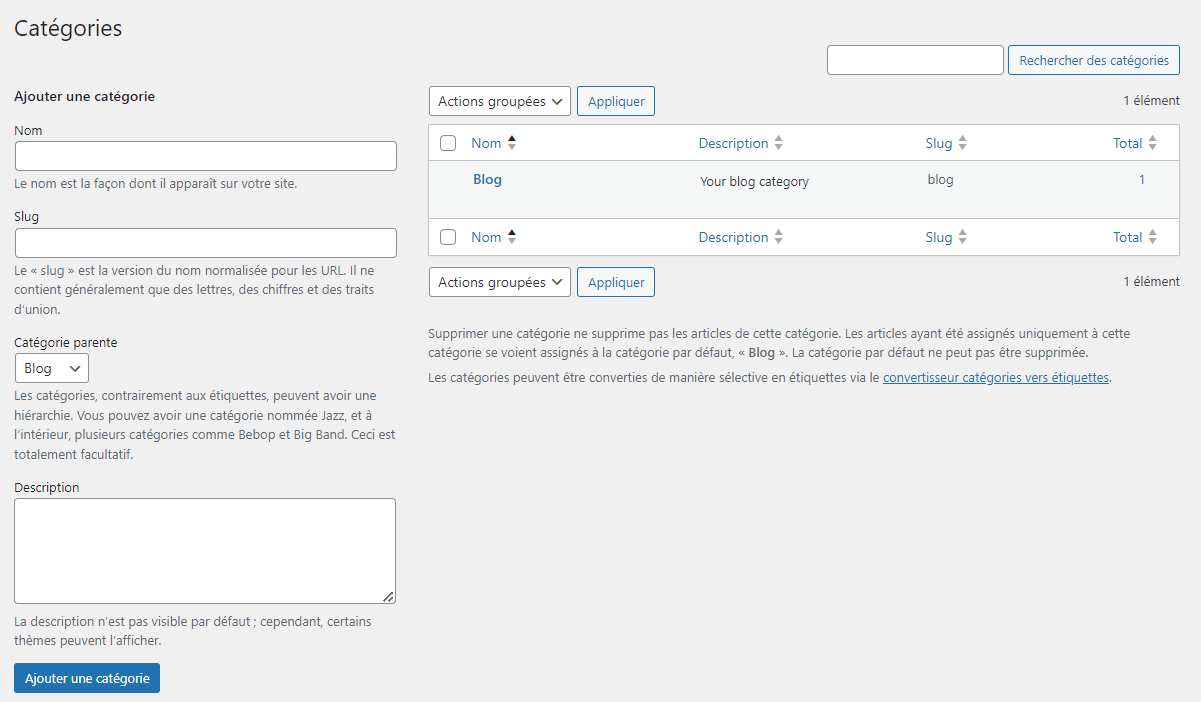Open the bottom Actions groupées dropdown

click(x=500, y=282)
